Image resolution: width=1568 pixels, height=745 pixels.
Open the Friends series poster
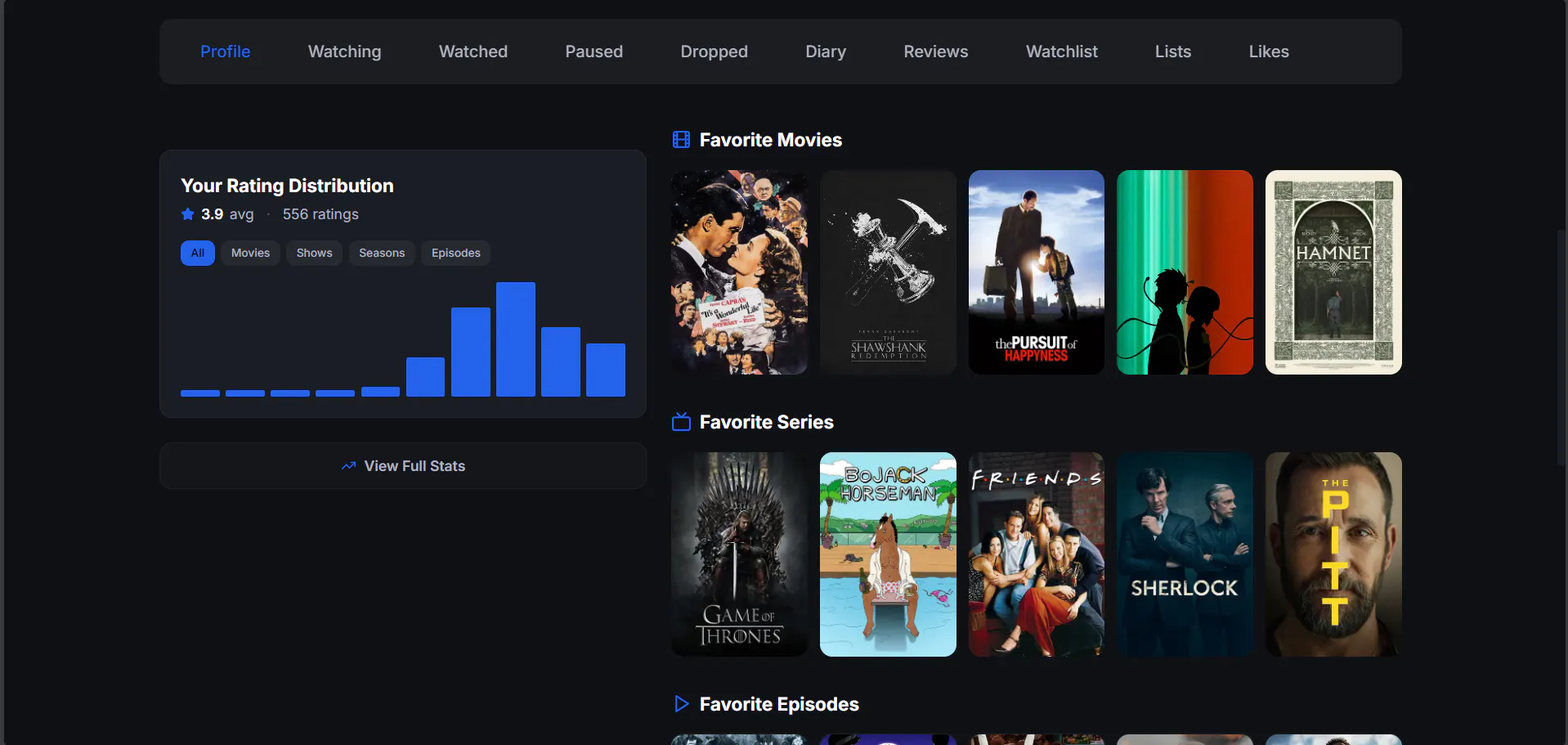pyautogui.click(x=1037, y=554)
